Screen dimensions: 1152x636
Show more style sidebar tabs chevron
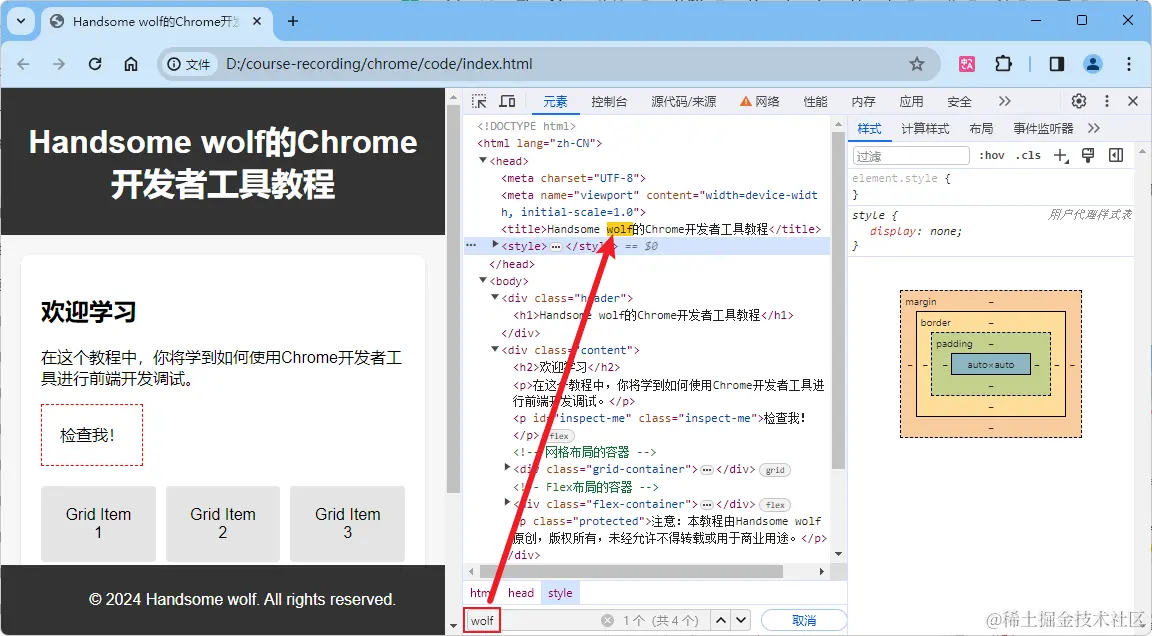[1094, 129]
